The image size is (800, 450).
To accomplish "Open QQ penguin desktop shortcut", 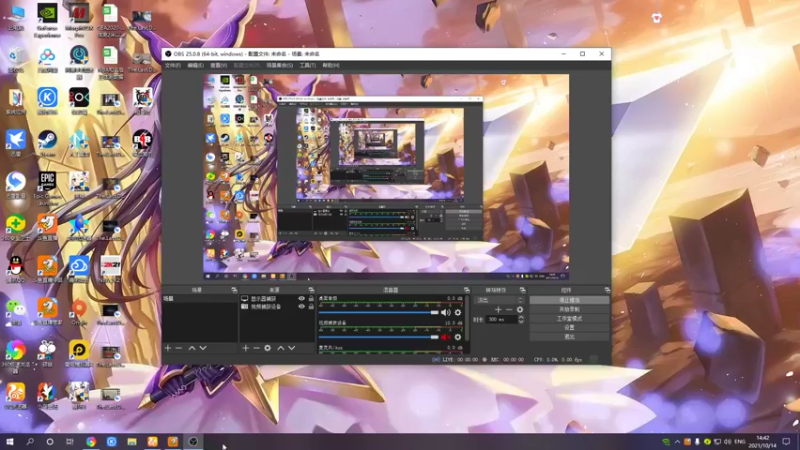I will point(16,269).
